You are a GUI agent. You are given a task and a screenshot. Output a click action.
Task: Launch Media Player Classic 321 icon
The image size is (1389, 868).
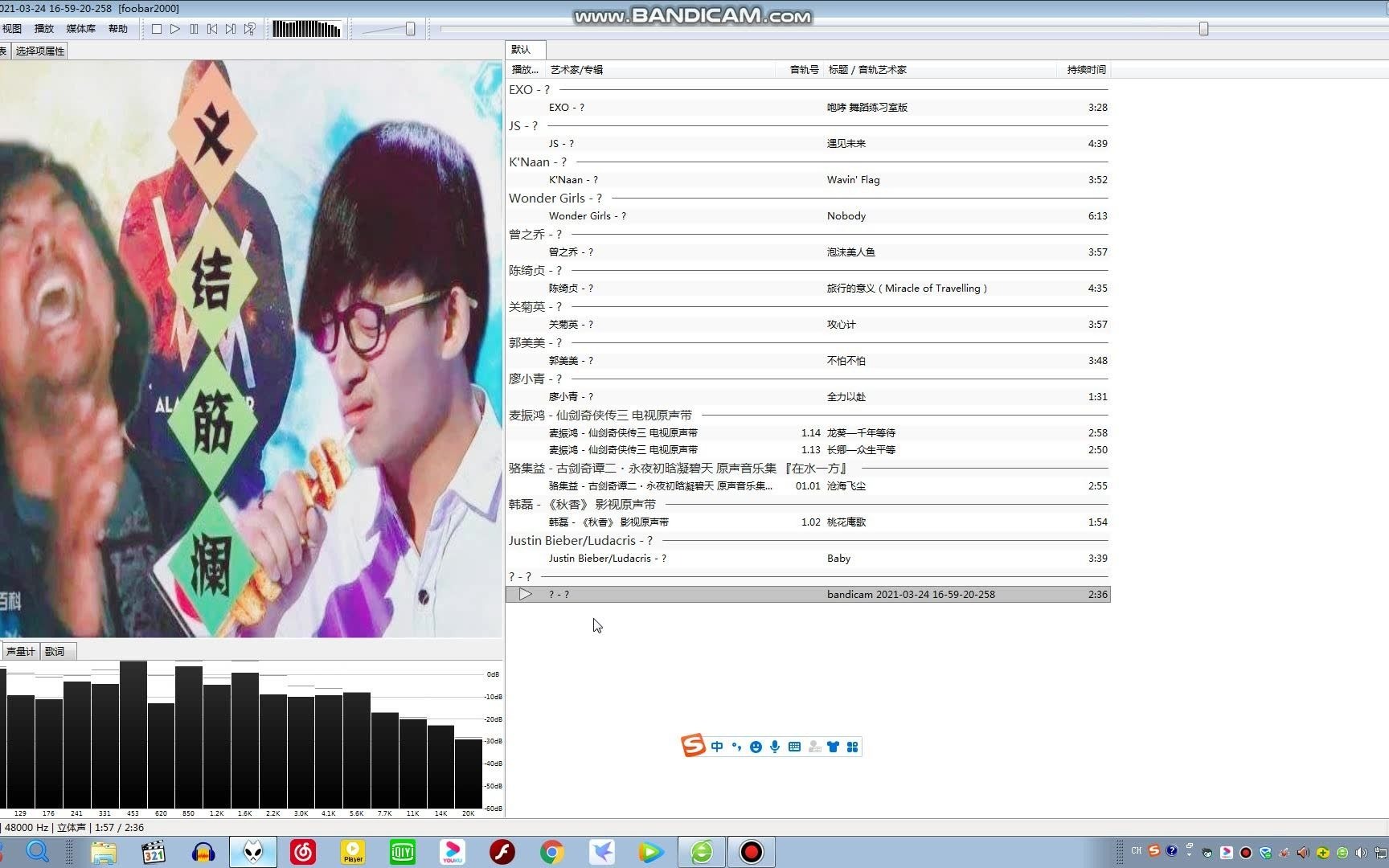[x=153, y=852]
